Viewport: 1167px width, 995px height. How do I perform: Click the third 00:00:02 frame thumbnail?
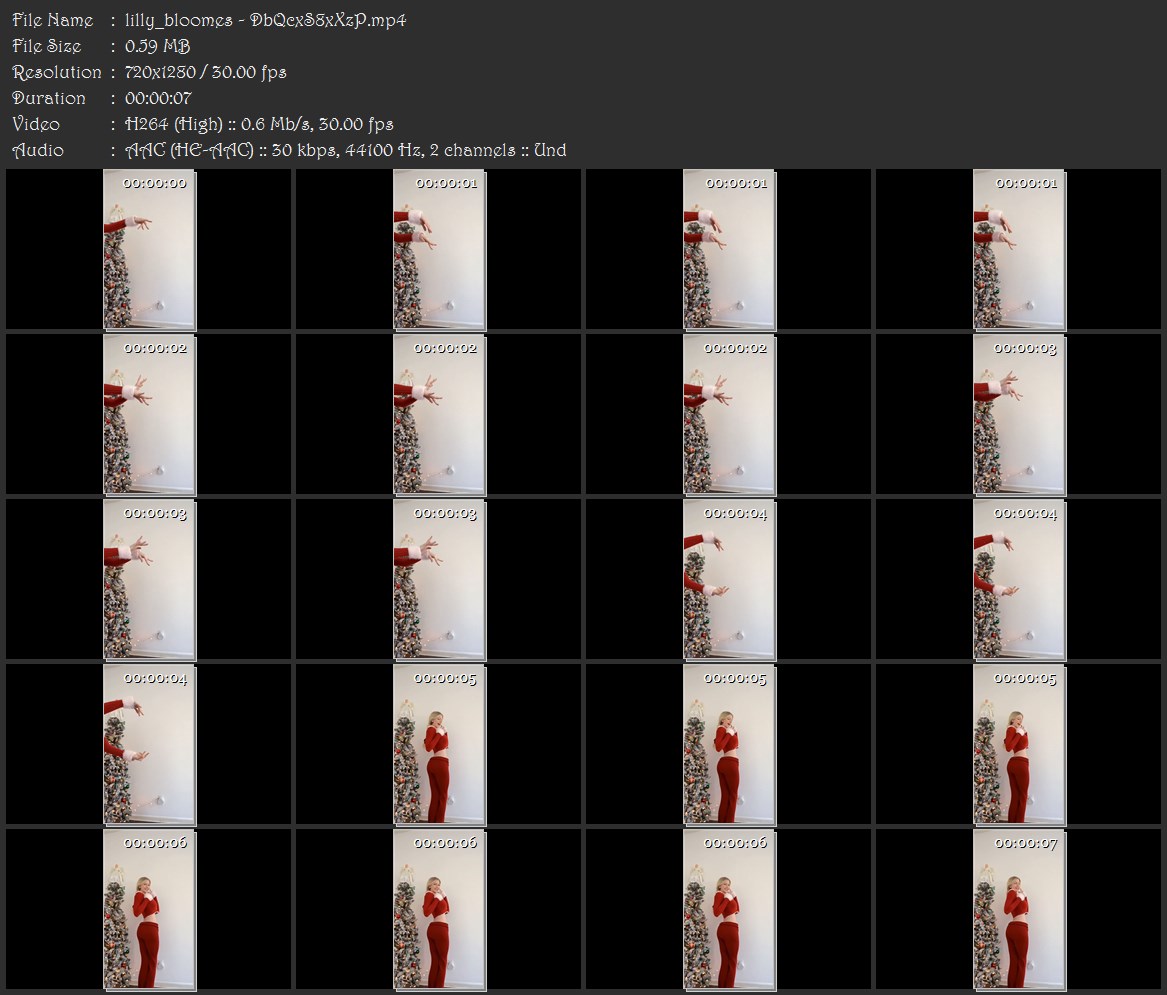(x=729, y=415)
